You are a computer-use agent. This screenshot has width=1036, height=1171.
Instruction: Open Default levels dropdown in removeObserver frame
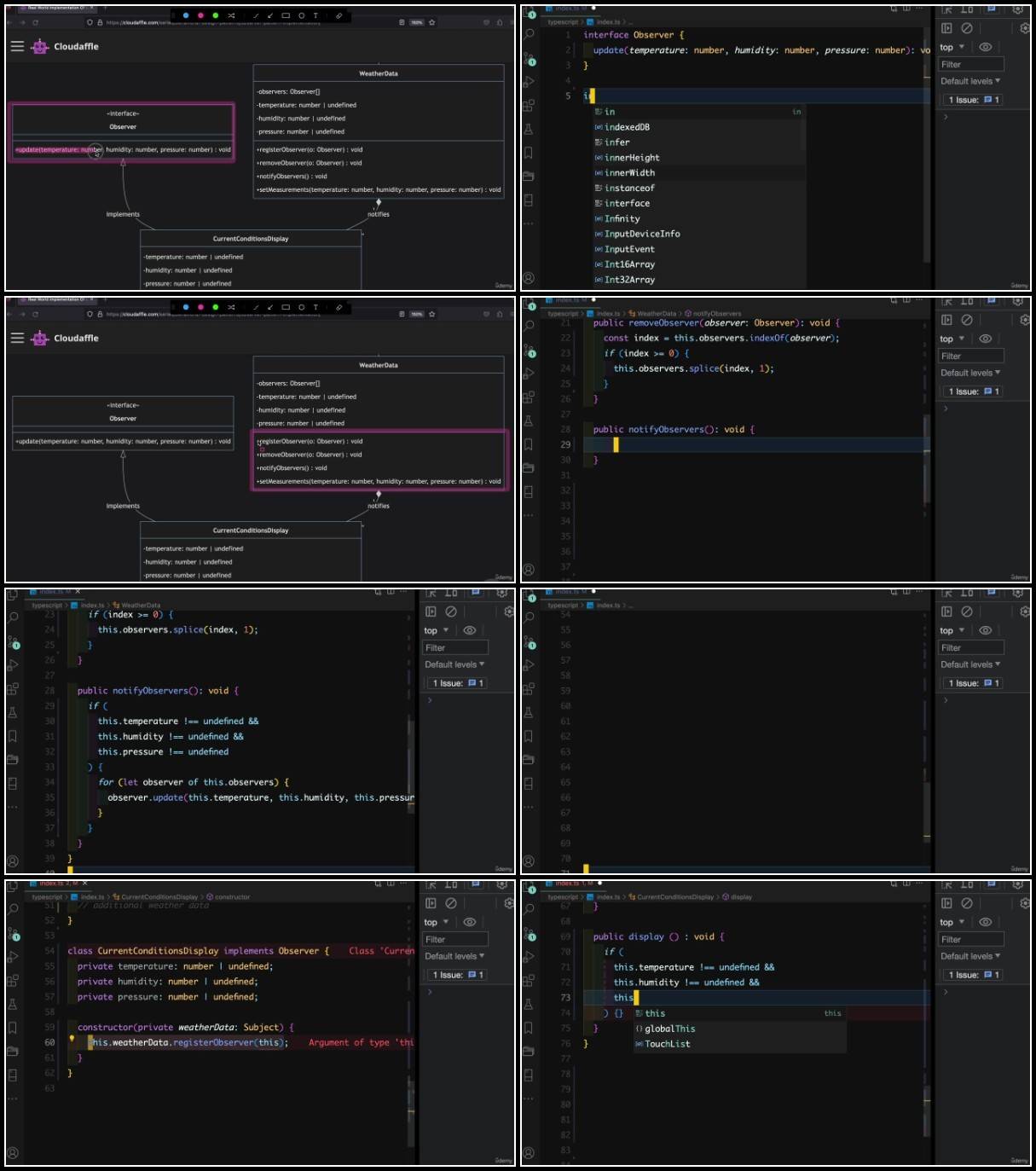pyautogui.click(x=970, y=373)
